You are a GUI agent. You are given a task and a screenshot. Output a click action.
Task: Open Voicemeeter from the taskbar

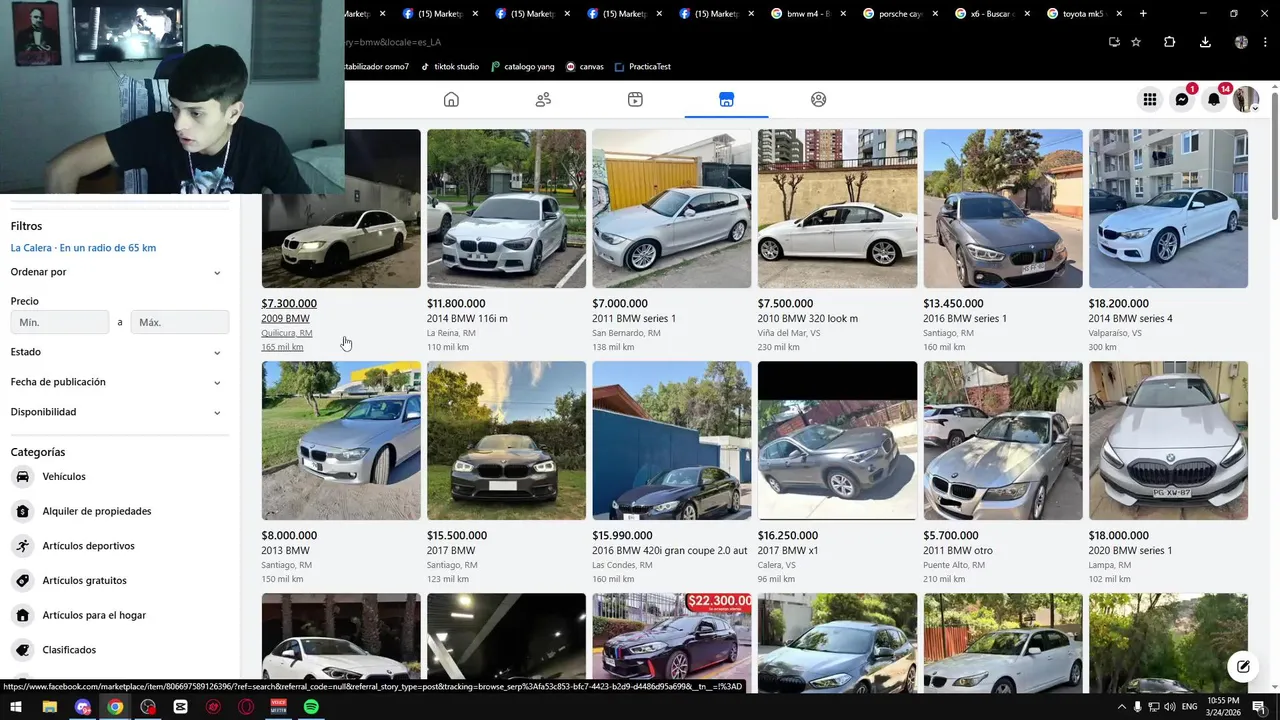[x=279, y=707]
